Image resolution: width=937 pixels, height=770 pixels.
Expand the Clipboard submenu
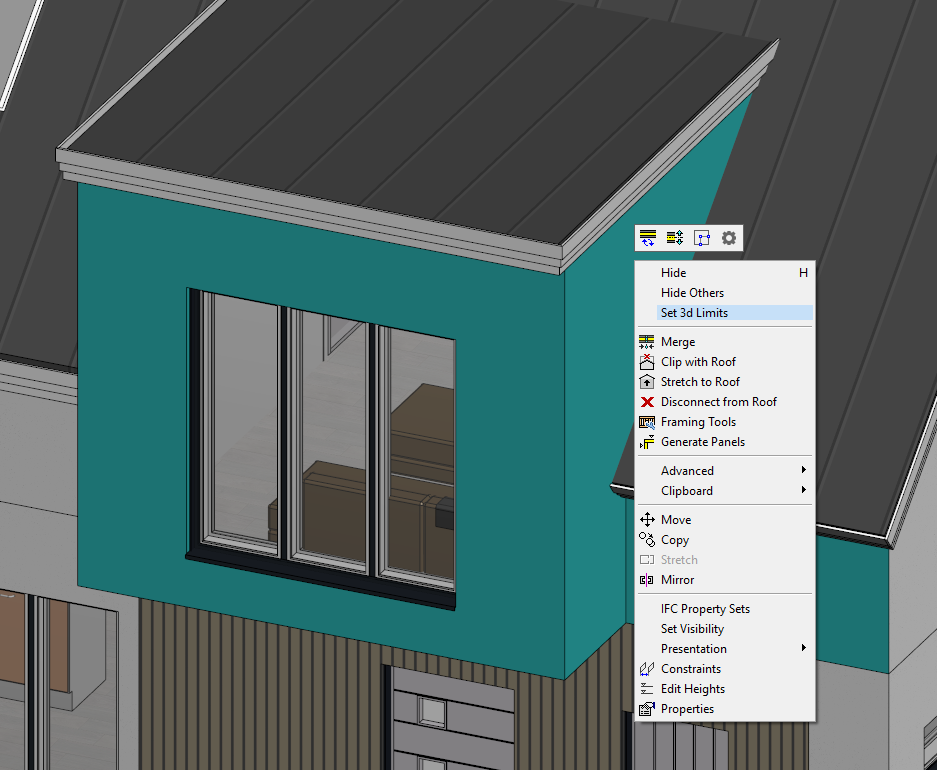pyautogui.click(x=687, y=491)
